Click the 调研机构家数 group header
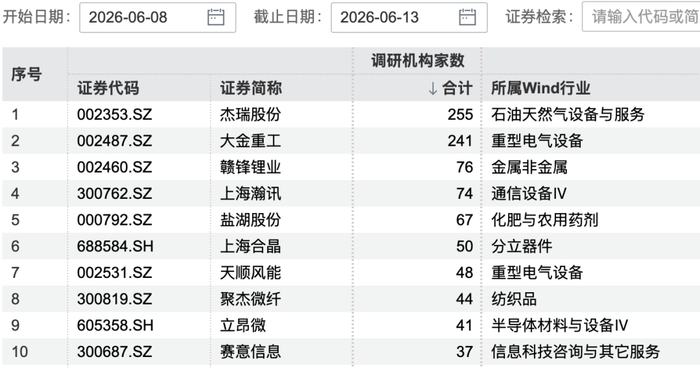This screenshot has height=368, width=700. pyautogui.click(x=418, y=61)
